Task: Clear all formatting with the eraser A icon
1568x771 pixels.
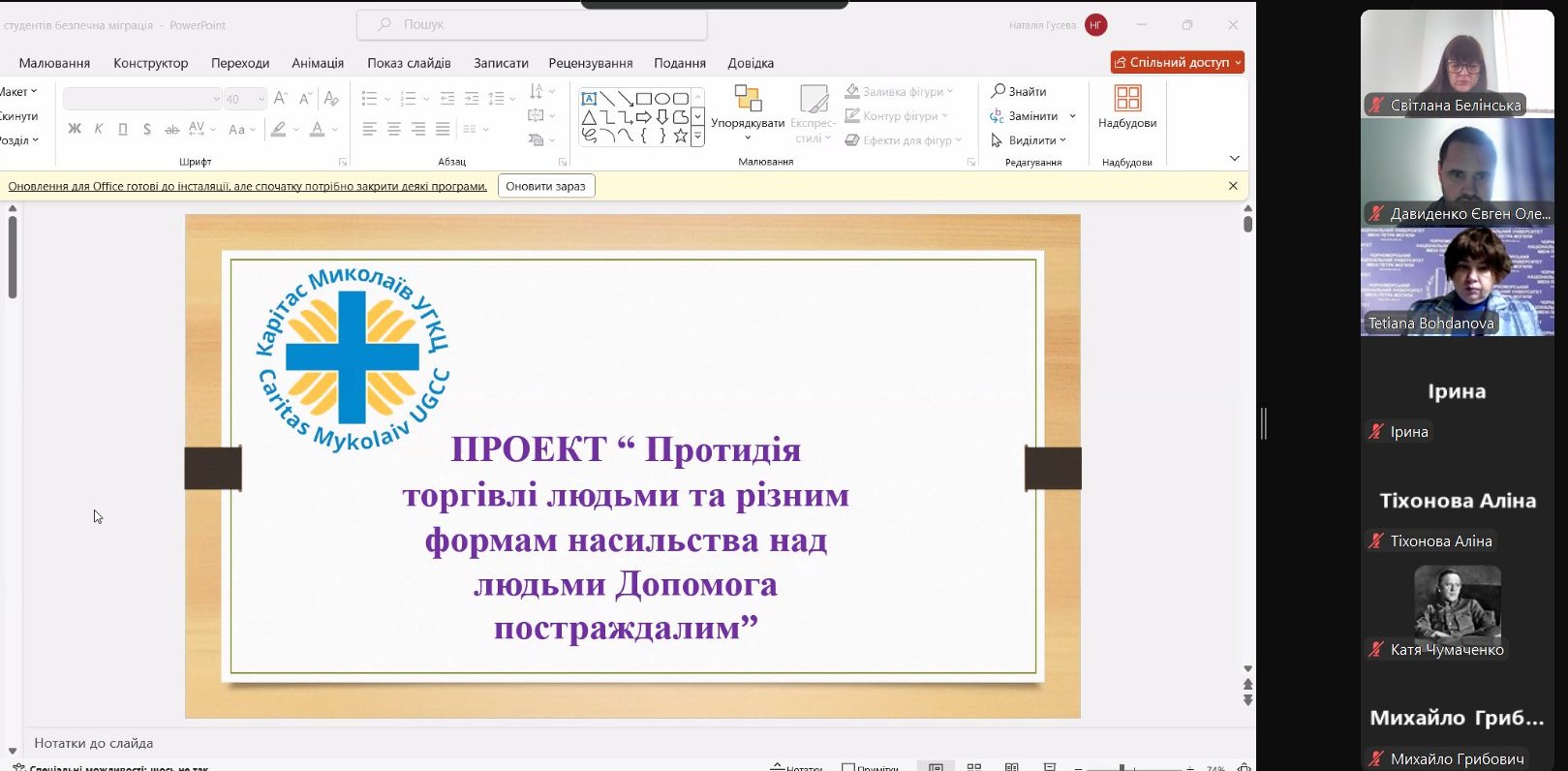Action: tap(331, 98)
